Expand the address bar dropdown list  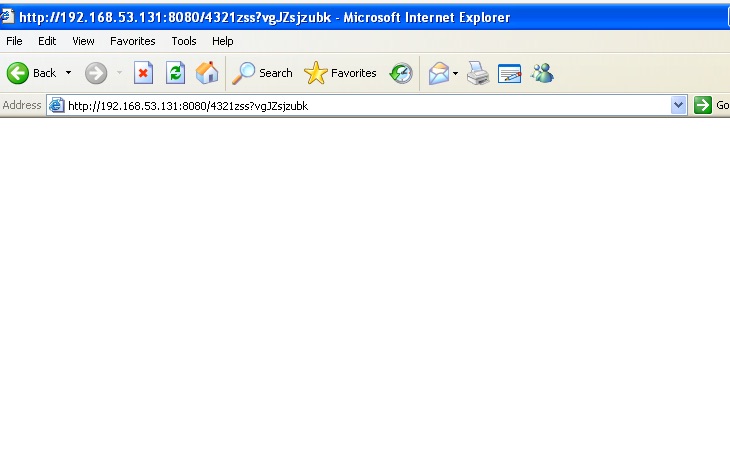point(679,105)
